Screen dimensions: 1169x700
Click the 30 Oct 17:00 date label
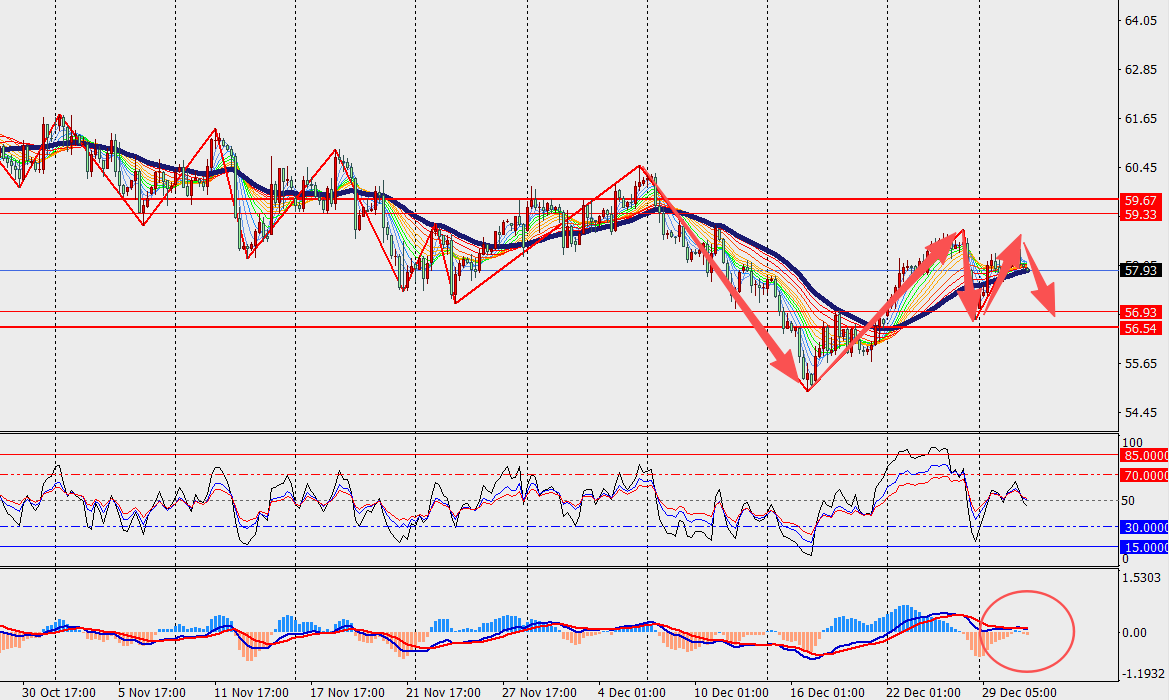(x=59, y=691)
